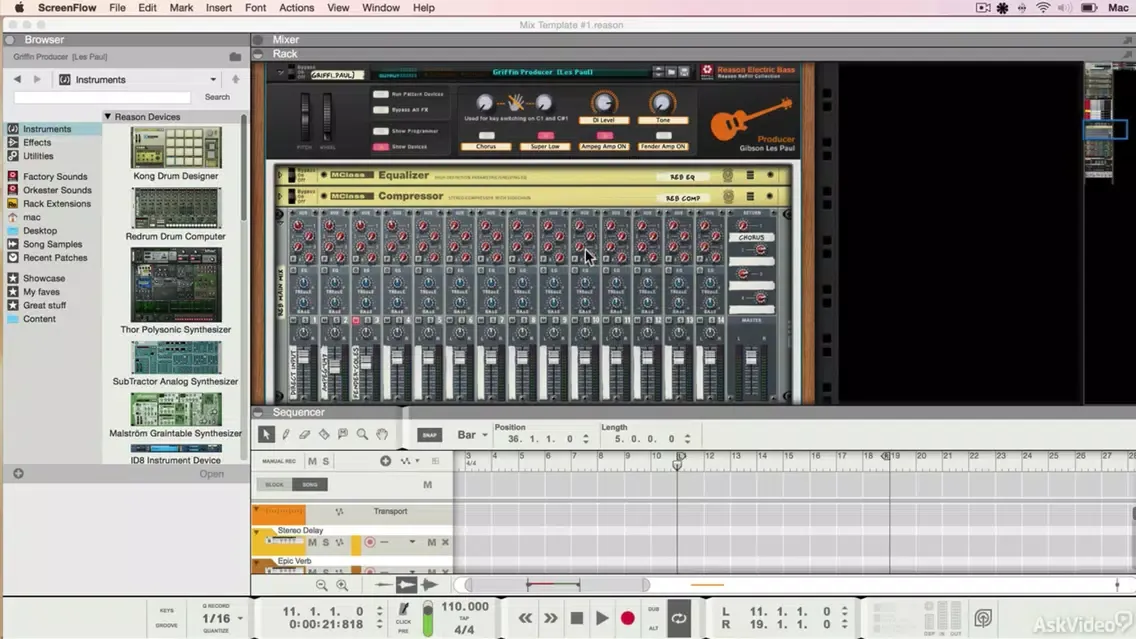Click the Fast Forward transport button
Screen dimensions: 1136x639
pos(551,618)
